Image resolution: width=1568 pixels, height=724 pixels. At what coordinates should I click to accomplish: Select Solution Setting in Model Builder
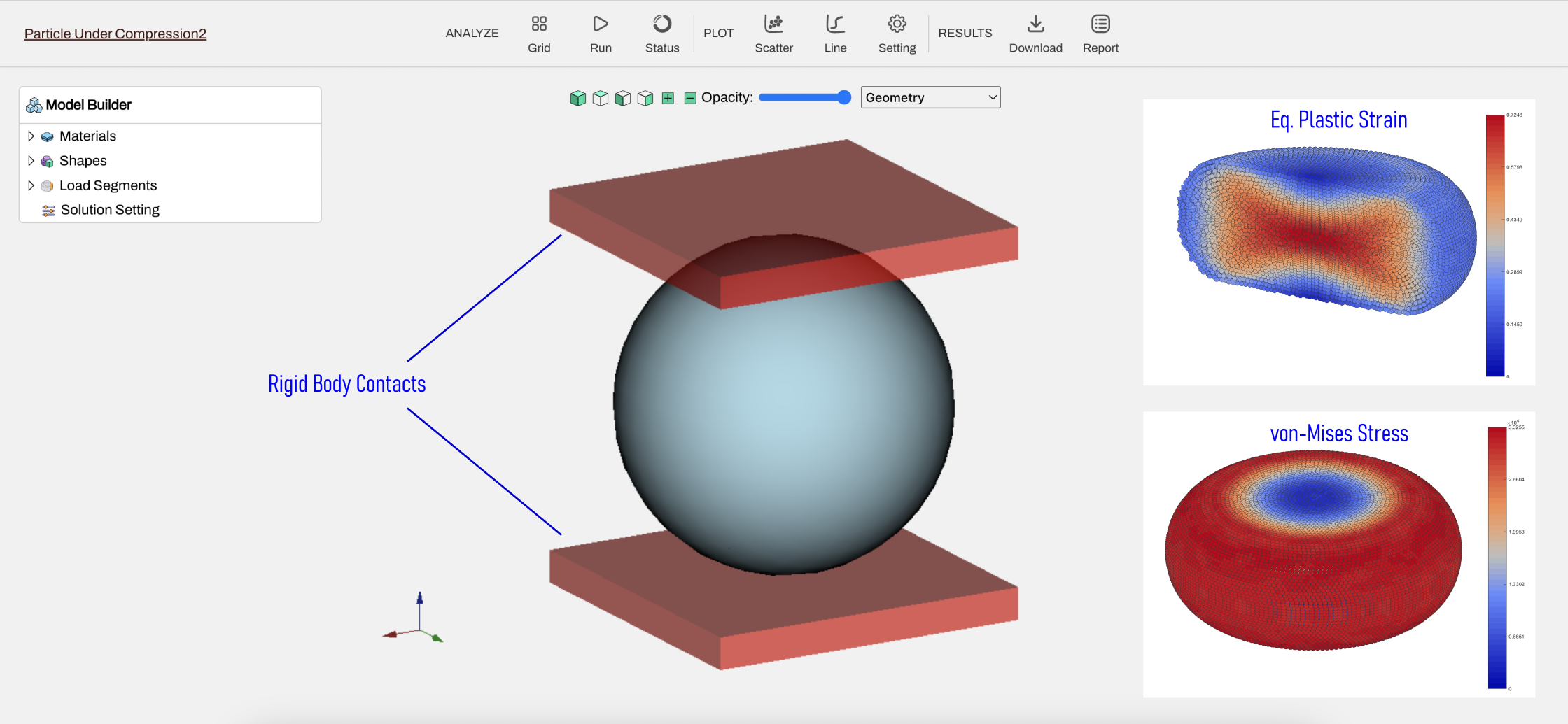click(x=110, y=210)
